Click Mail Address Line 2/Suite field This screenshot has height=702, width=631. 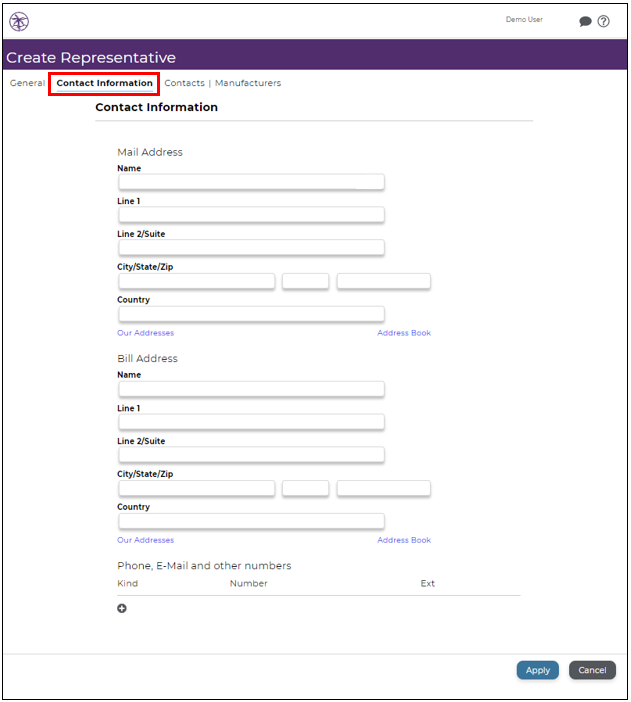251,247
